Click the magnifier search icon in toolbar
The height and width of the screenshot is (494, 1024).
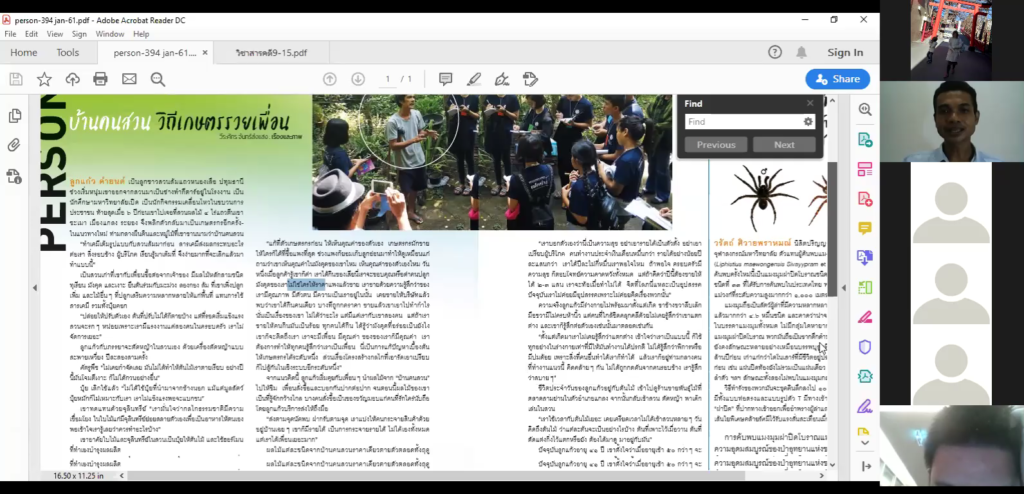[x=157, y=79]
